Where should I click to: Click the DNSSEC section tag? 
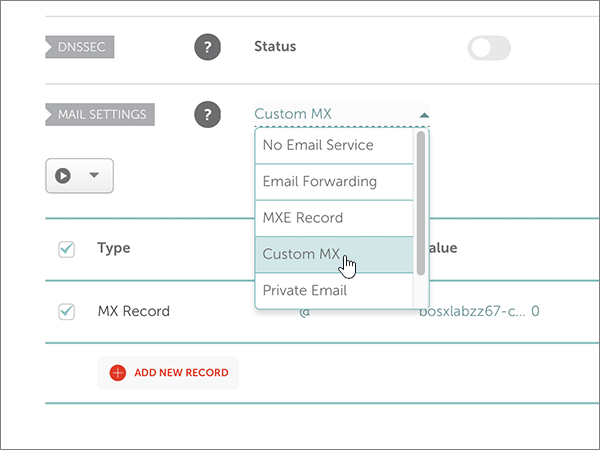(80, 47)
